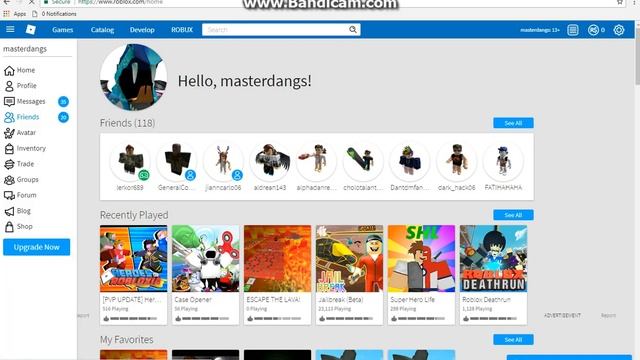Click the Roblox Deathrun game title
The height and width of the screenshot is (360, 640).
pyautogui.click(x=487, y=300)
